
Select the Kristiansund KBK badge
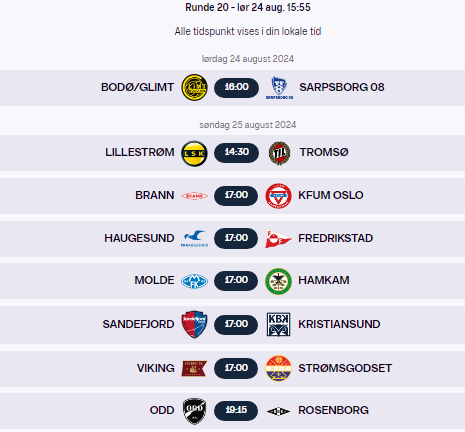pos(278,324)
